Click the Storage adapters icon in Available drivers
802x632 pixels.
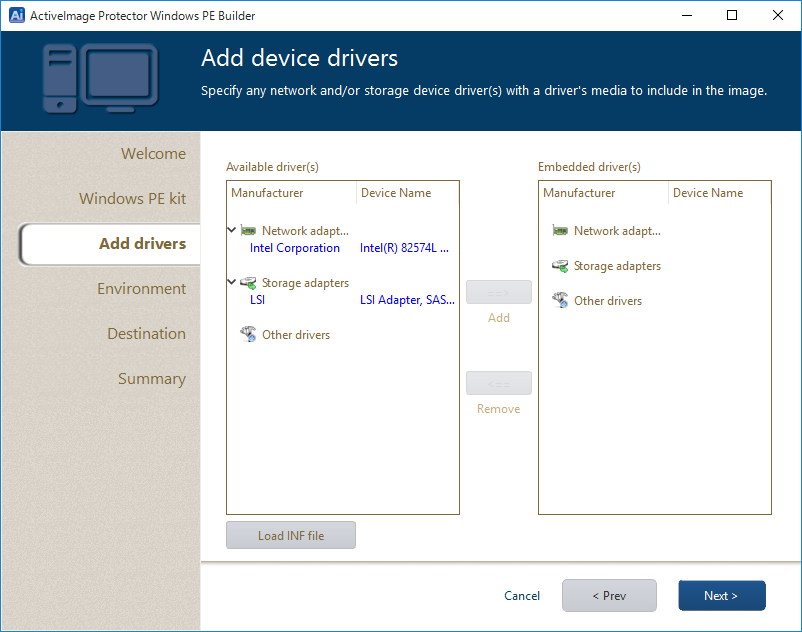(248, 283)
